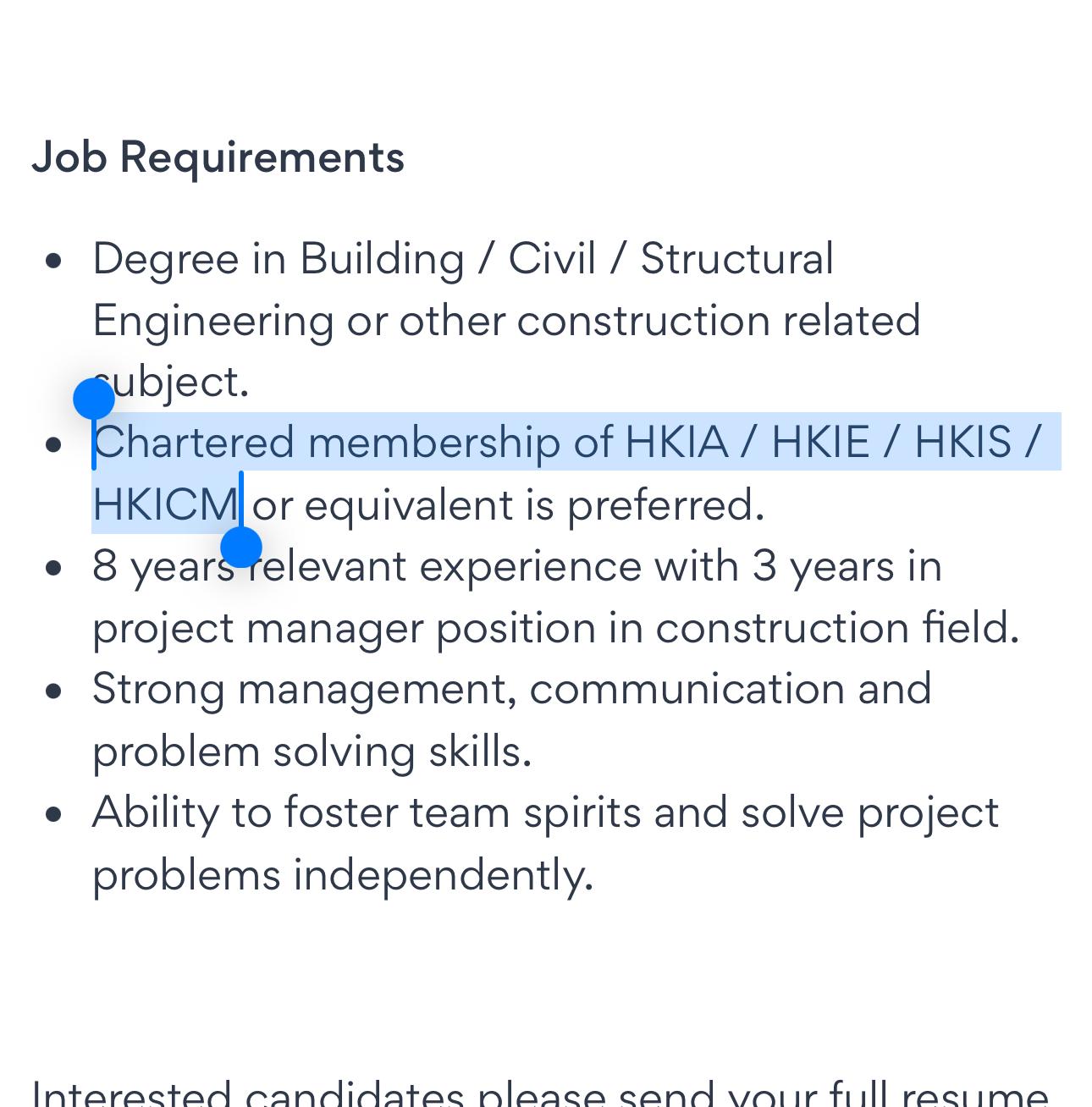This screenshot has height=1107, width=1092.
Task: Click the word Ability
Action: coord(155,812)
